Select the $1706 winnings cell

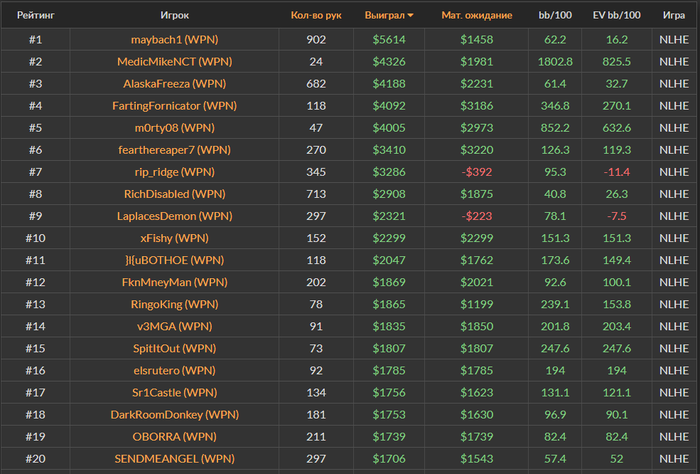pyautogui.click(x=389, y=459)
